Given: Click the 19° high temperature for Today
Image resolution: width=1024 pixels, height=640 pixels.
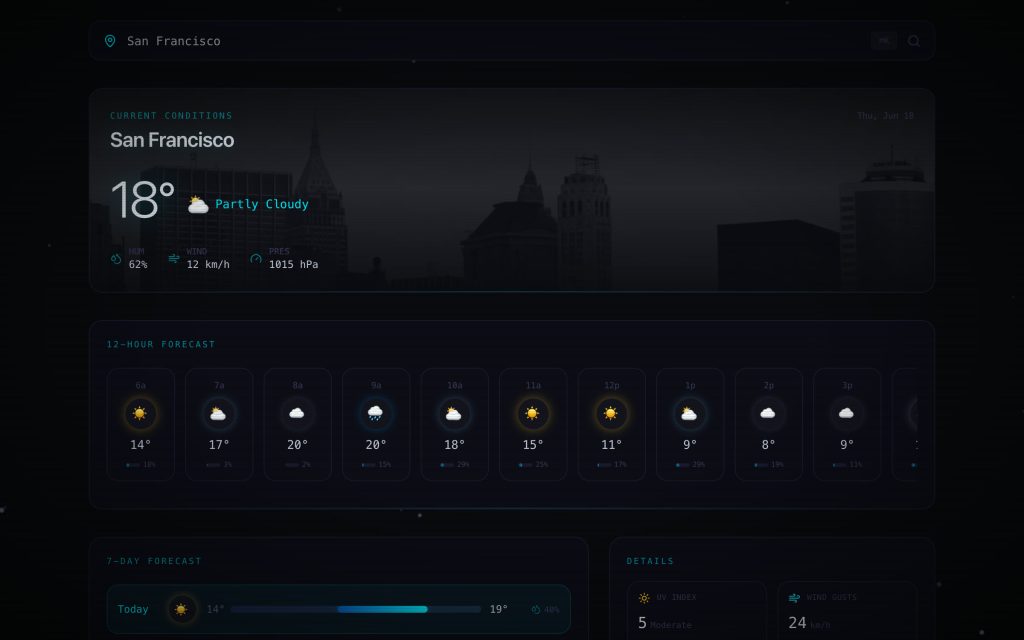Looking at the screenshot, I should (498, 609).
